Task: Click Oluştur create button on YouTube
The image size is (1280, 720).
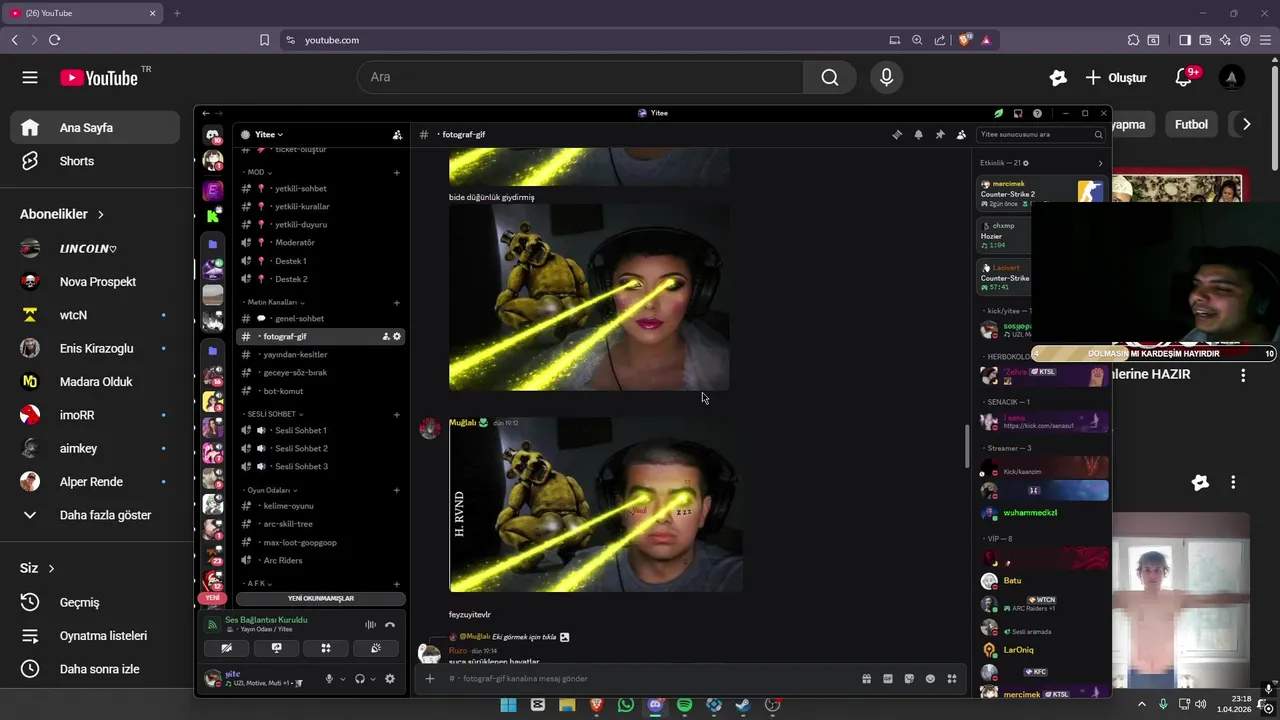Action: [1116, 77]
